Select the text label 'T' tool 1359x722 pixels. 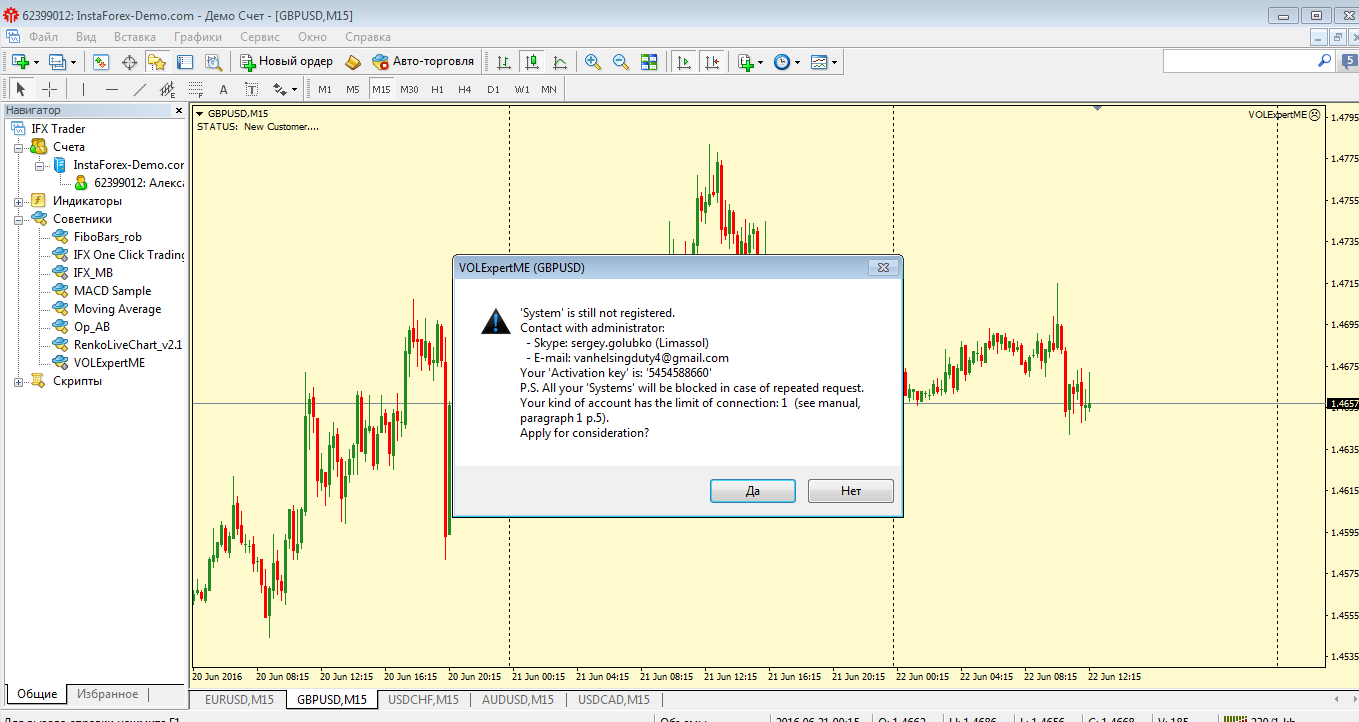coord(251,89)
